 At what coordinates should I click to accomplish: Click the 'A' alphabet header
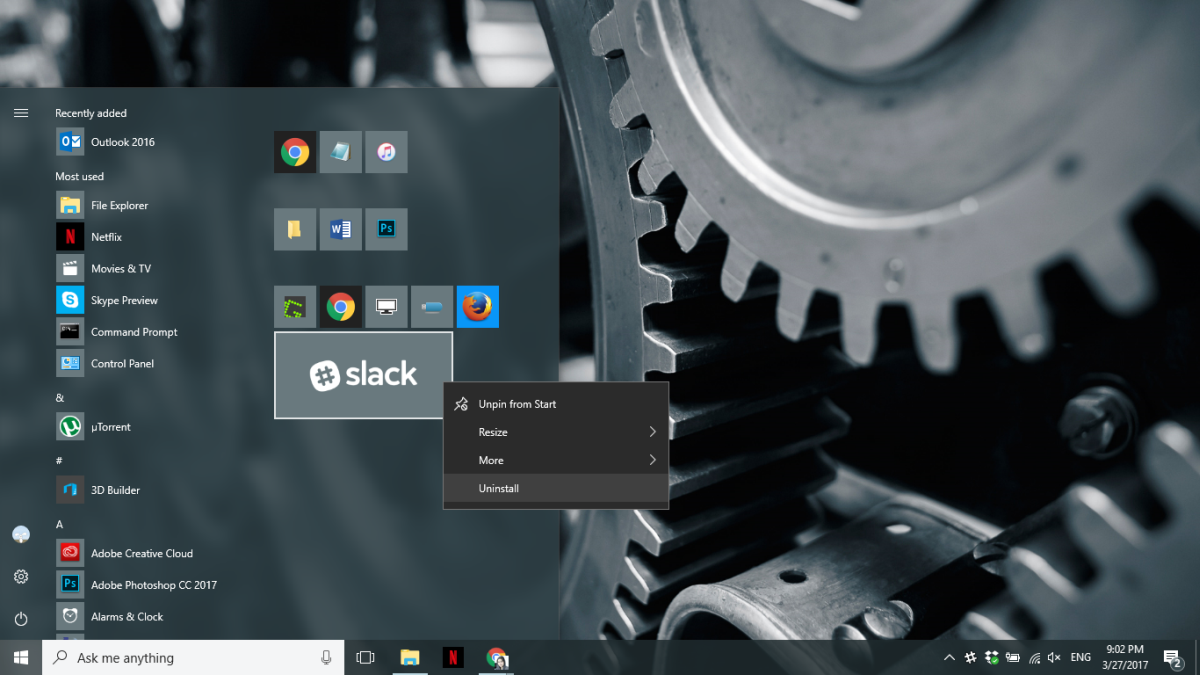59,524
